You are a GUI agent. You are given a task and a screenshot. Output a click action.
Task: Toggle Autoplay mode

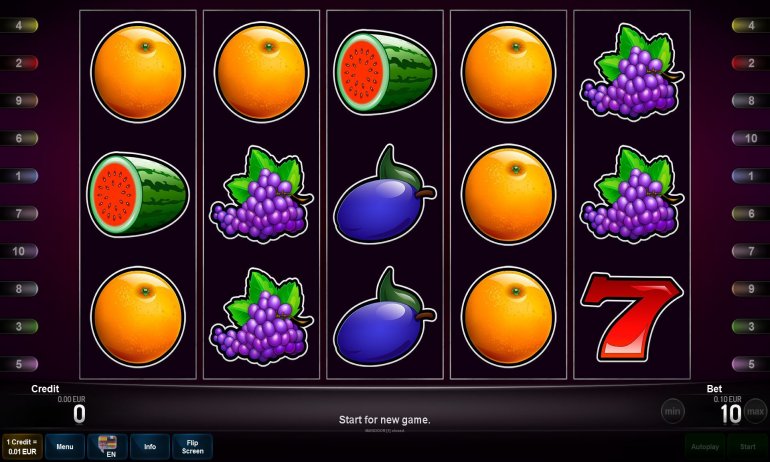click(705, 446)
